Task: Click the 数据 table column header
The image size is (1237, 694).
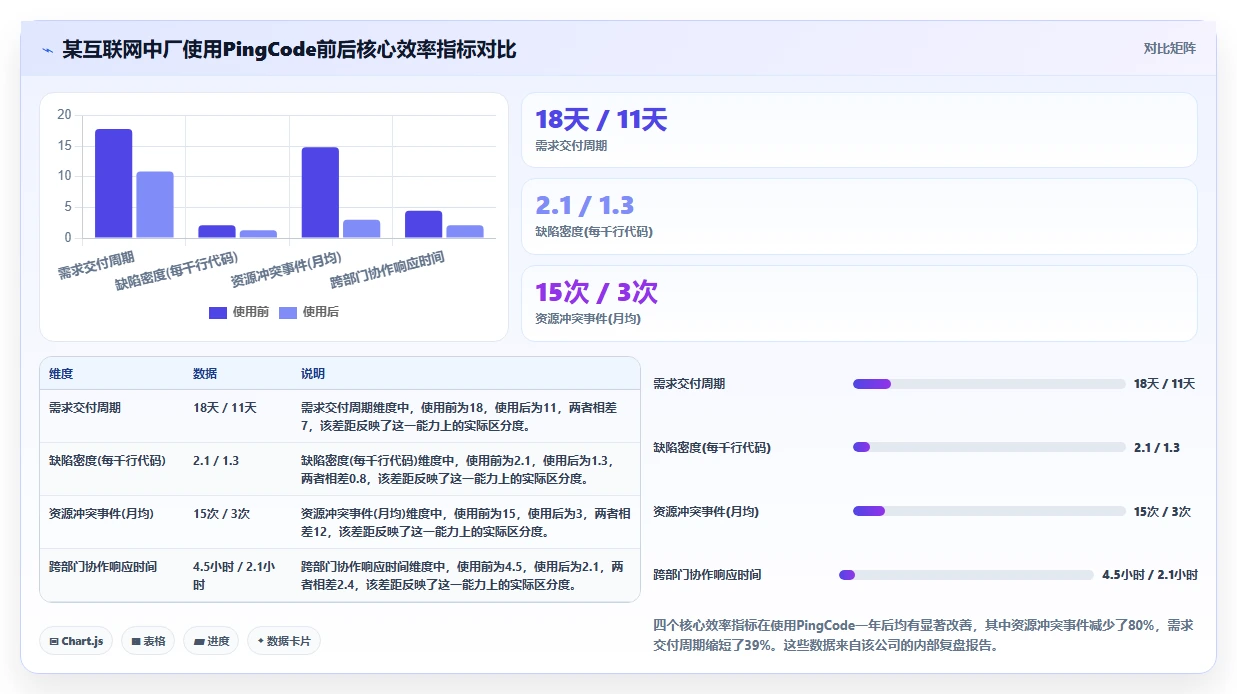Action: pyautogui.click(x=205, y=374)
